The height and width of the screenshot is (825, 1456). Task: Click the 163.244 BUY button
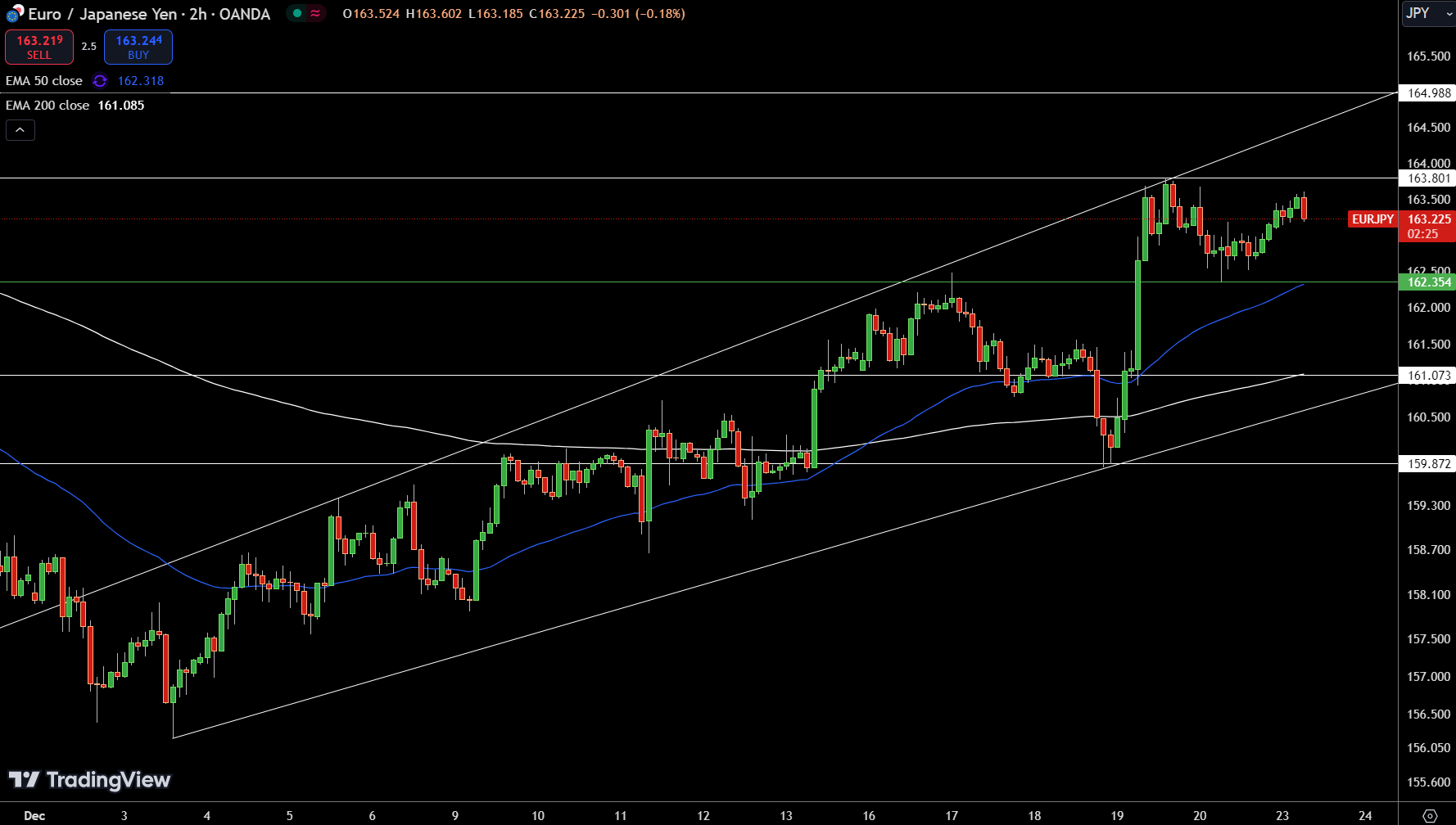(x=138, y=47)
